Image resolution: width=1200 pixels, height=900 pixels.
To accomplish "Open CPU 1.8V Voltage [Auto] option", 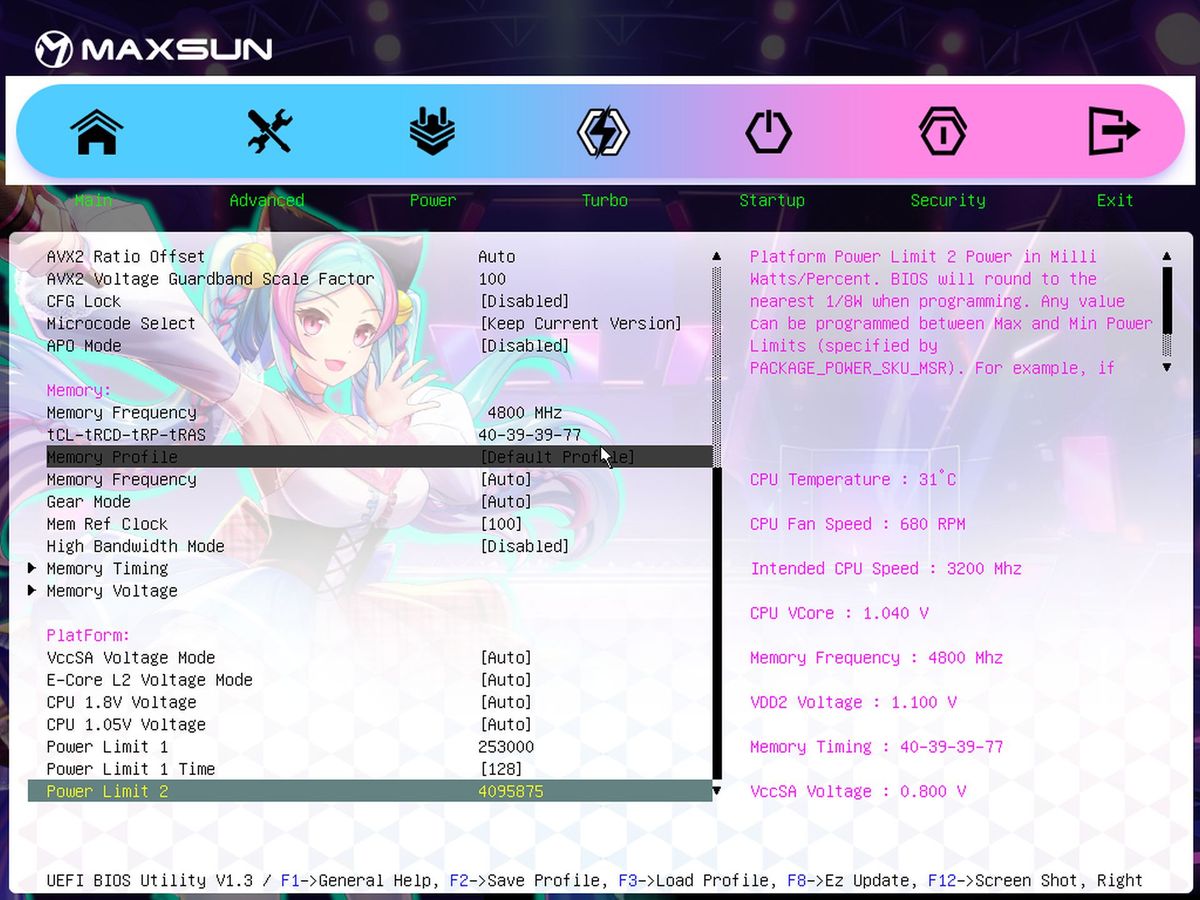I will pos(505,702).
